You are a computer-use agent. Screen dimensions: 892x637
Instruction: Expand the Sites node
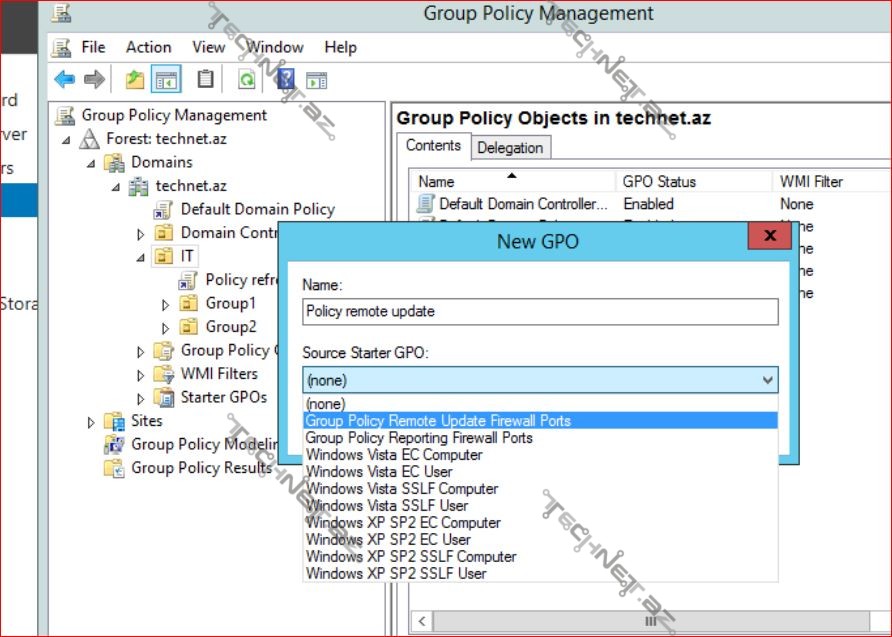[92, 422]
